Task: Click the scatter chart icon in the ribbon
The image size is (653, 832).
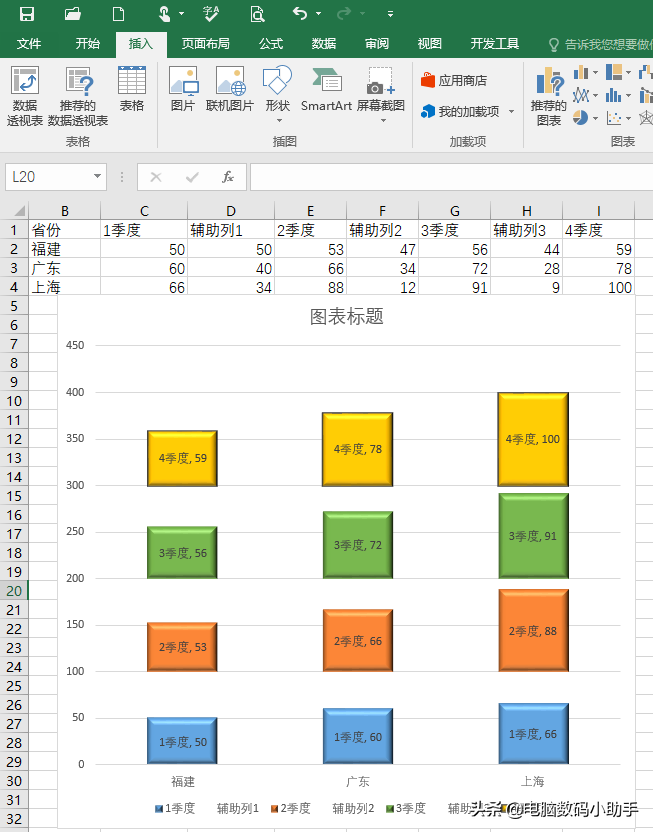Action: (x=614, y=118)
